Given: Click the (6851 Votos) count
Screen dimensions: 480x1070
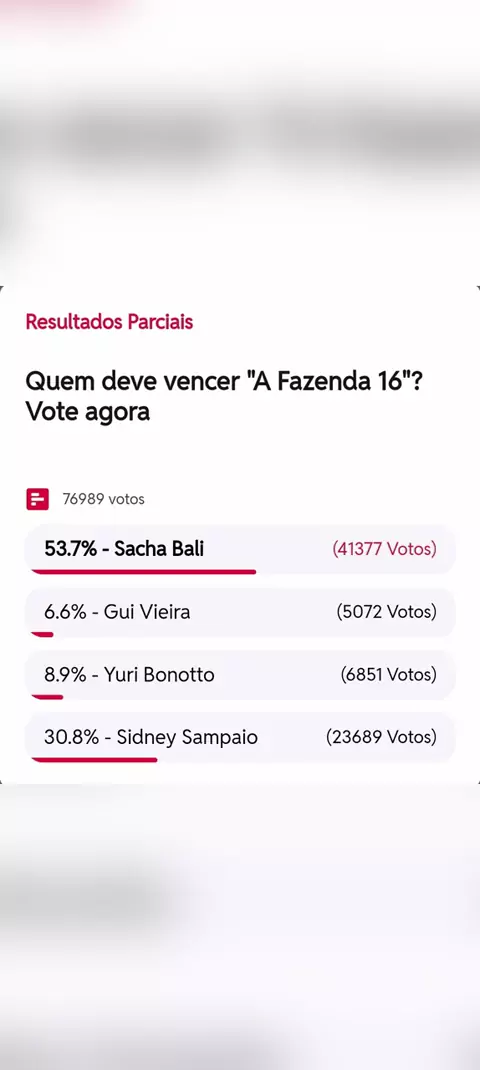Looking at the screenshot, I should click(389, 674).
